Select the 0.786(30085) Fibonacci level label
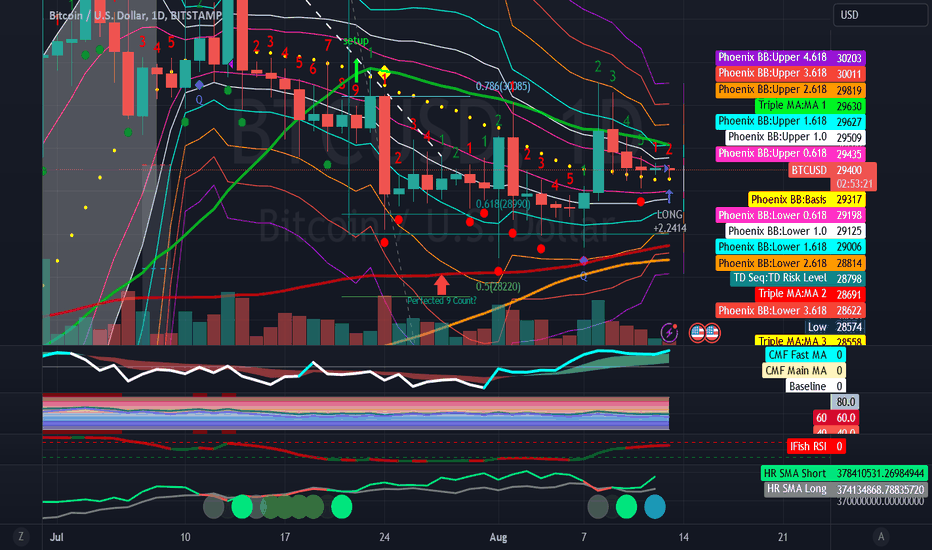The height and width of the screenshot is (550, 932). (503, 86)
